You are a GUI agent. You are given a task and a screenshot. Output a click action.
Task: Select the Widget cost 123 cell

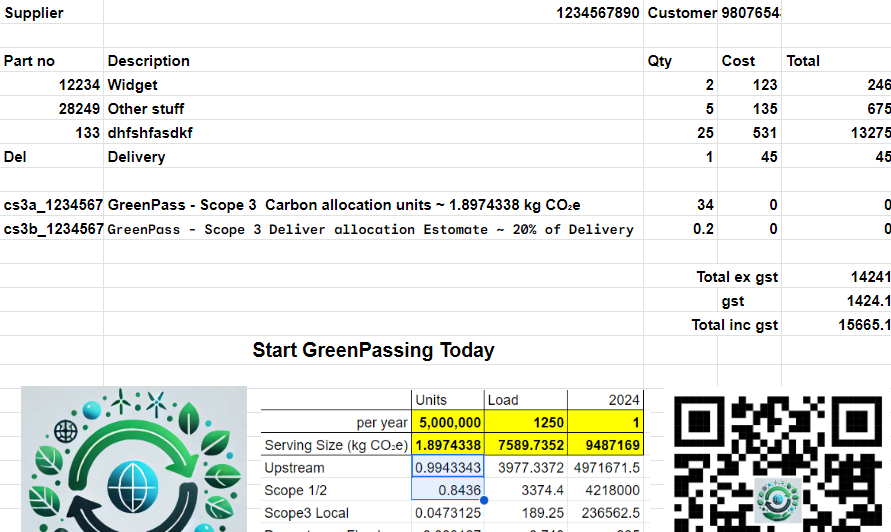click(x=750, y=84)
